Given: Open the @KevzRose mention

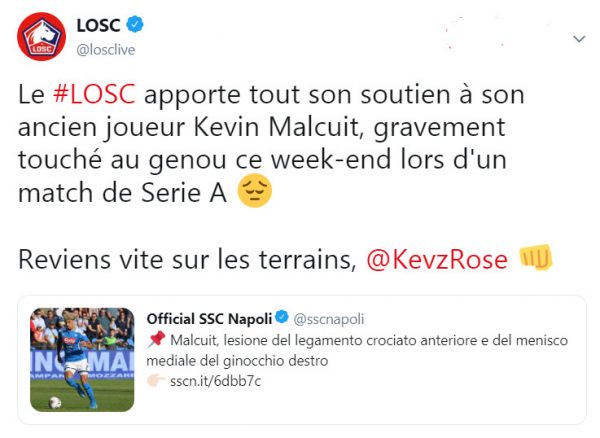Looking at the screenshot, I should point(436,258).
